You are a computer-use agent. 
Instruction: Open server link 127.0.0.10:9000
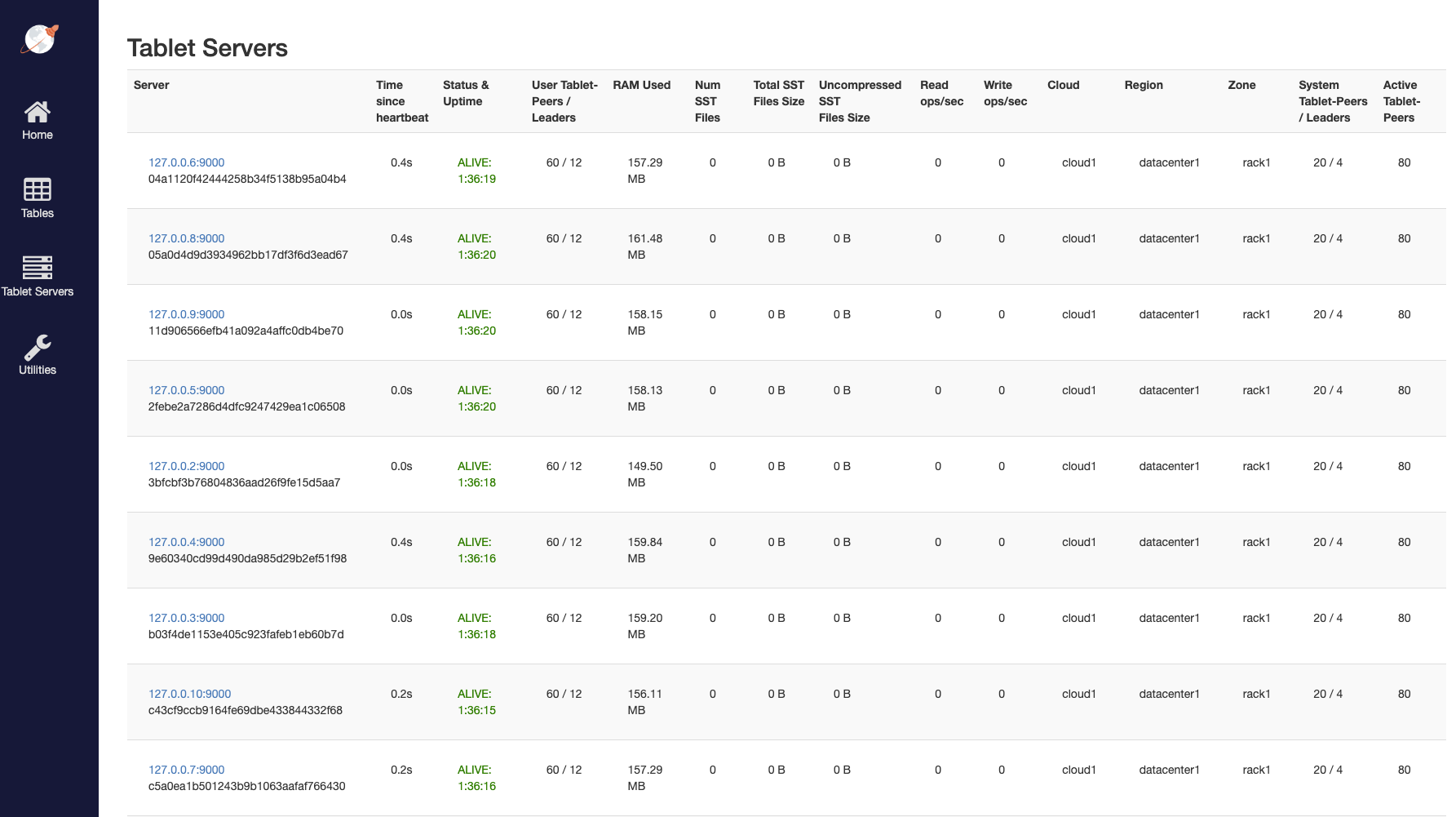(189, 694)
